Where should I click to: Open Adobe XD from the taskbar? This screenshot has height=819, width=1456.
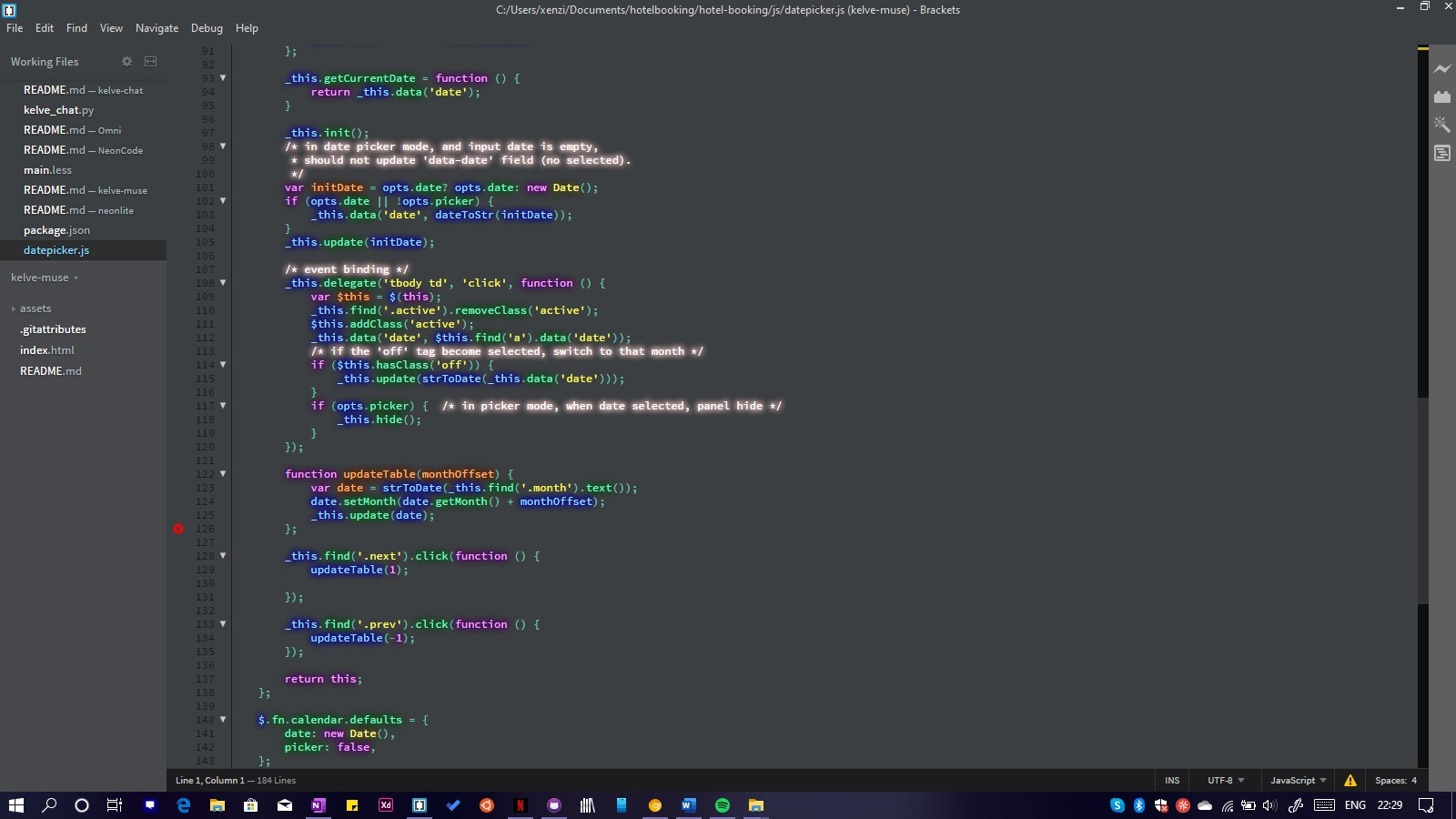click(x=386, y=805)
